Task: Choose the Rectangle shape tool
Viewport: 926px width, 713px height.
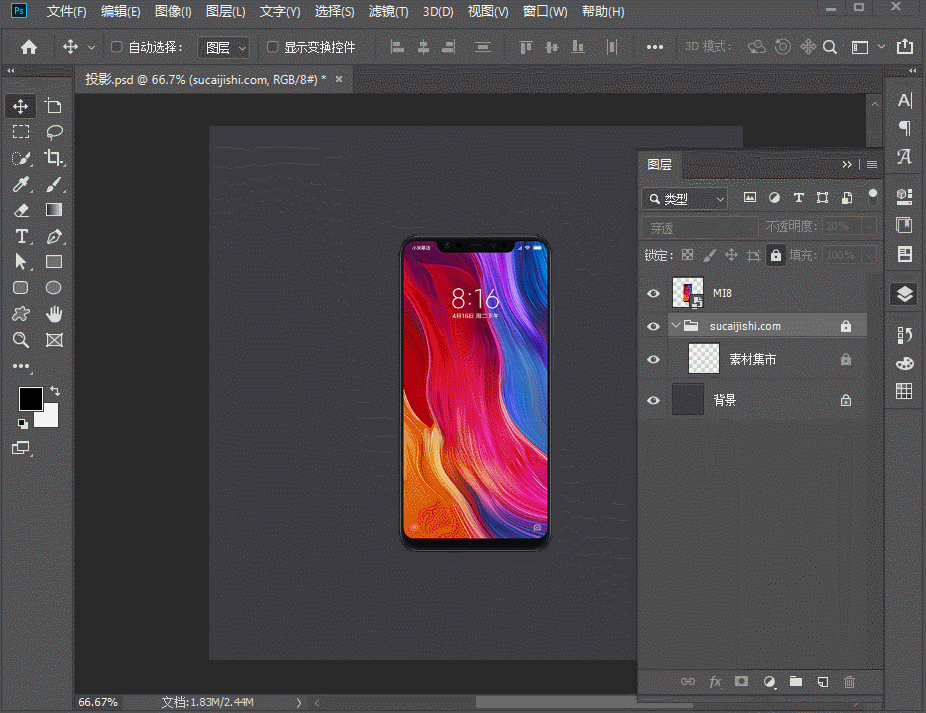Action: pos(54,262)
